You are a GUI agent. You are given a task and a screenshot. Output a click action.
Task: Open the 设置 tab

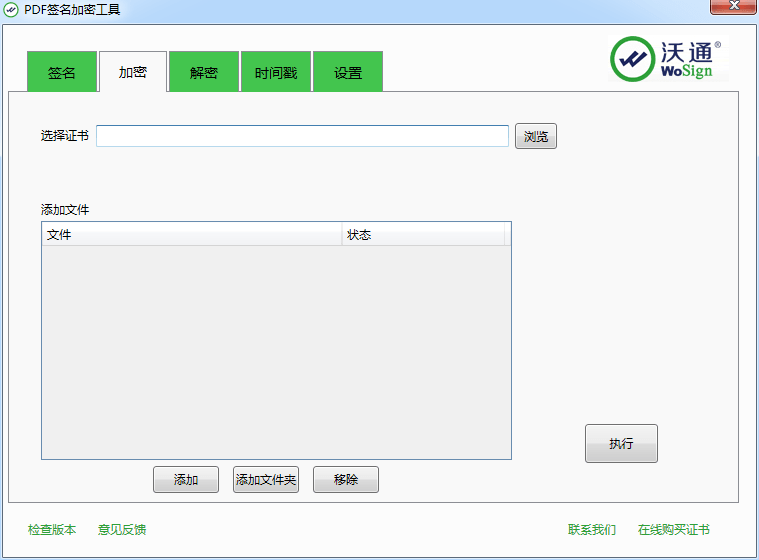[x=348, y=73]
